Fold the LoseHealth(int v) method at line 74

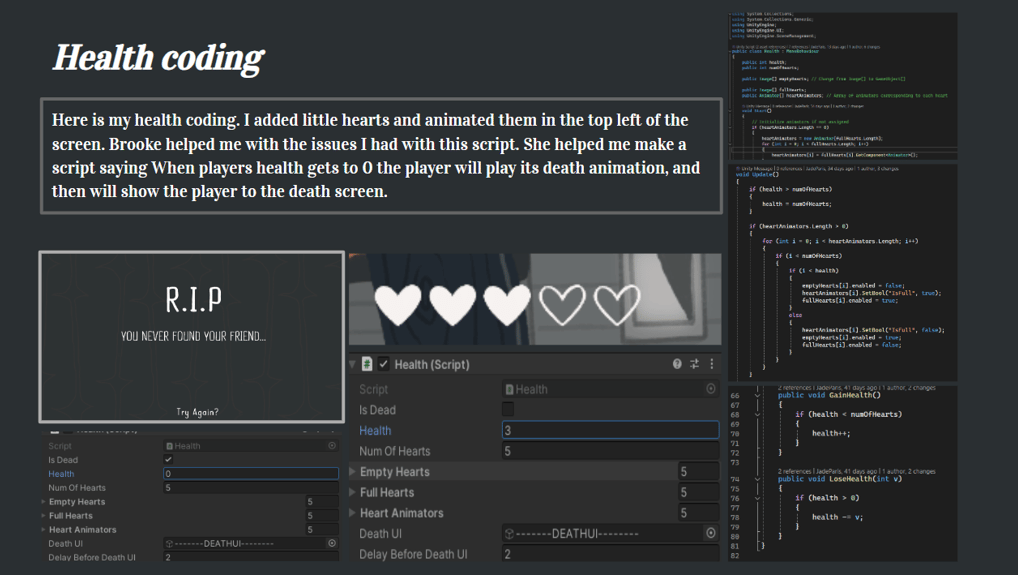tap(757, 479)
